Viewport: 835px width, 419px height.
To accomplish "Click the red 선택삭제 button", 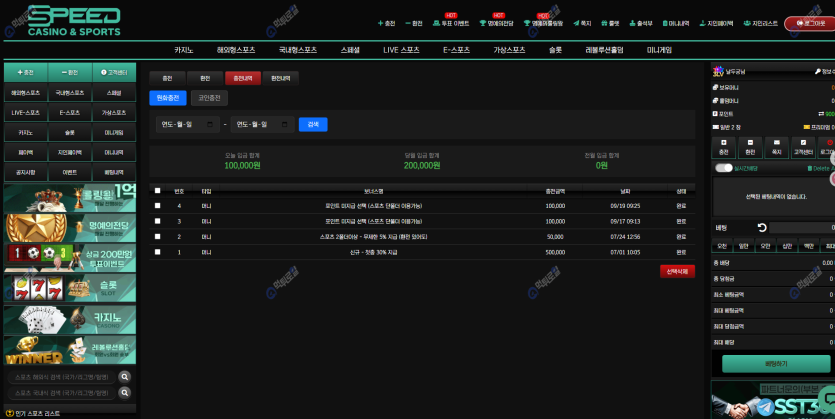I will 677,271.
